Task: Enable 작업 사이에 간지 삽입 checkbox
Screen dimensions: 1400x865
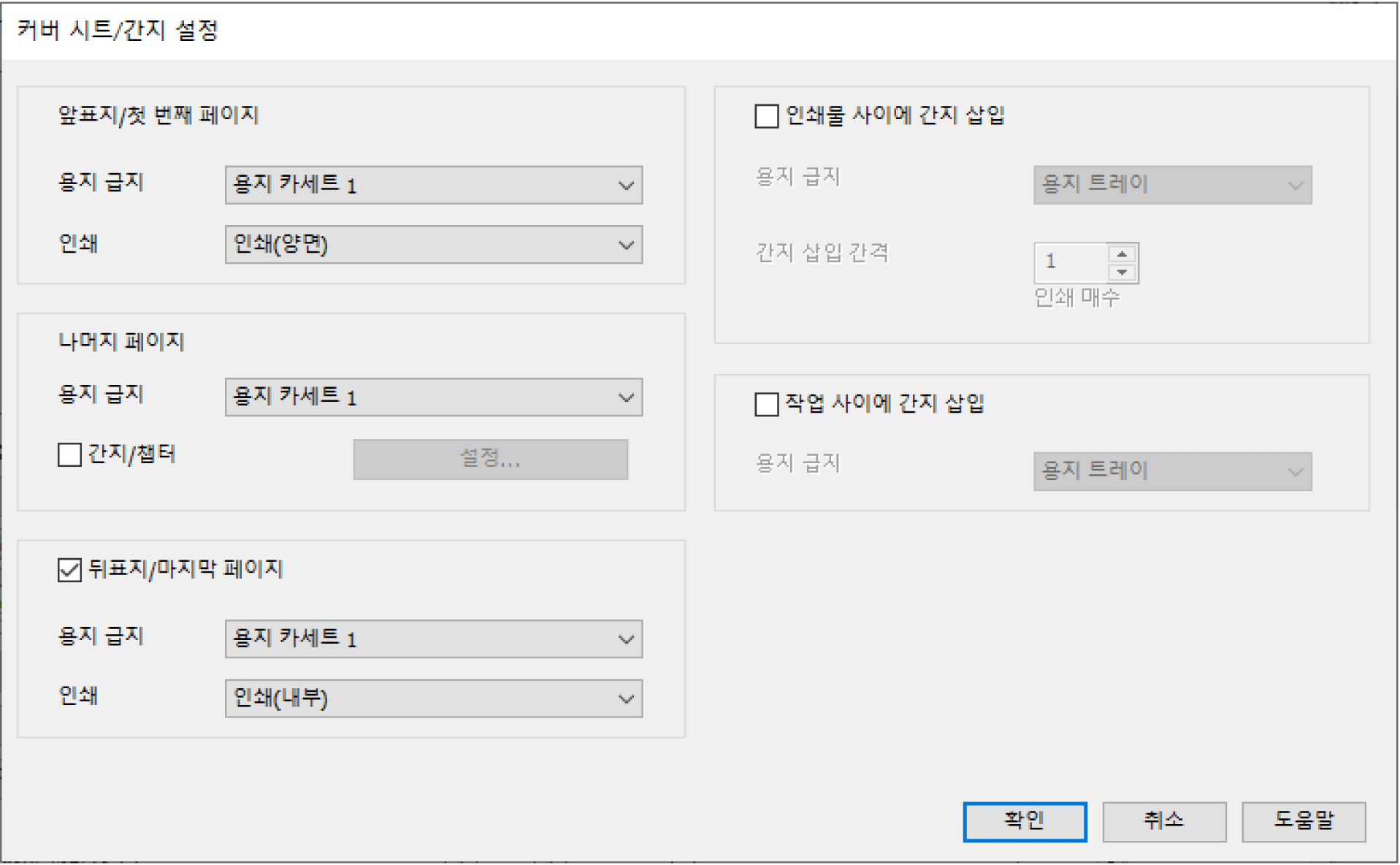Action: pyautogui.click(x=766, y=404)
